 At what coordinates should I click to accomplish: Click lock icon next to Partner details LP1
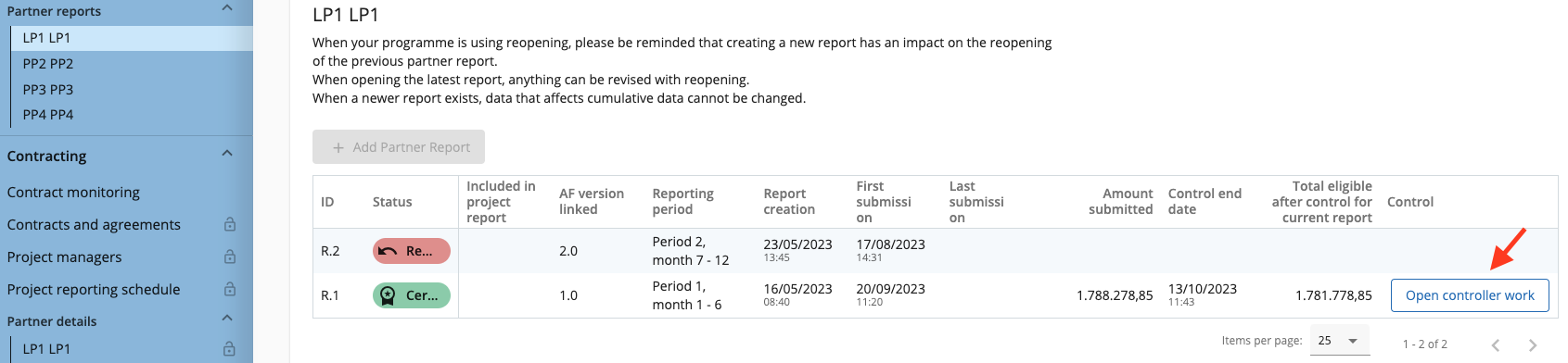230,349
